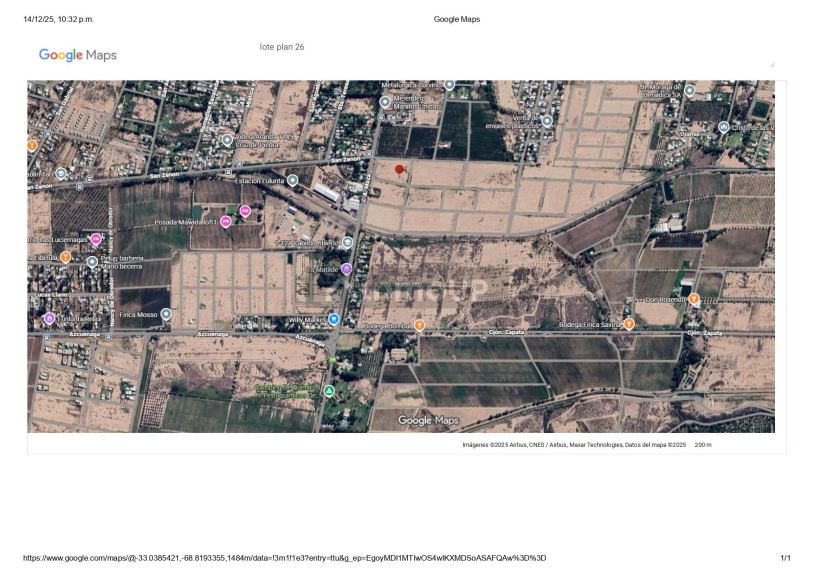Click the orange pin on Cjón Zapata
814x576 pixels.
419,325
